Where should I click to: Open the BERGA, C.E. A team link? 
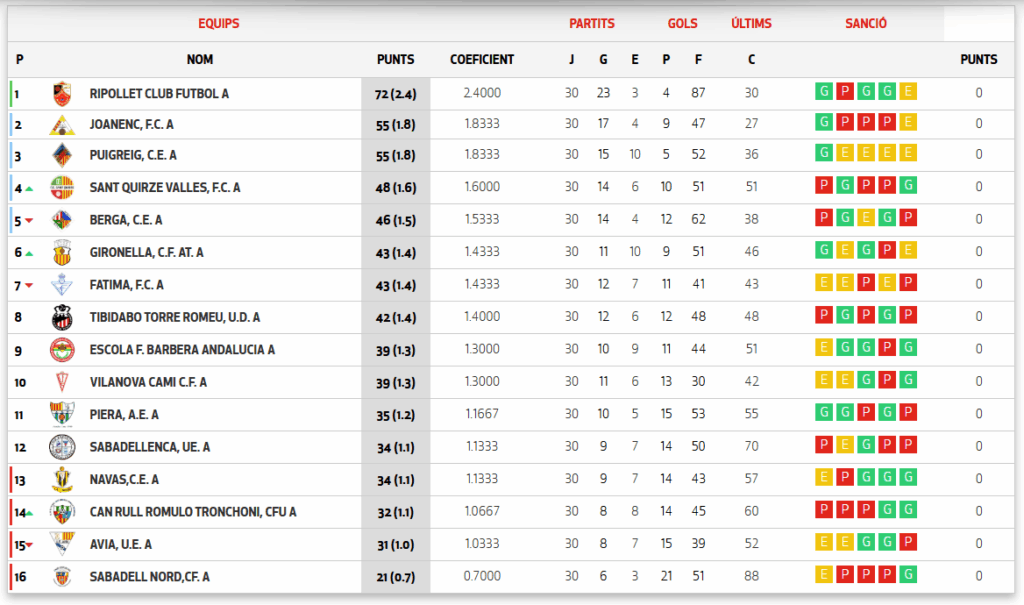(126, 220)
